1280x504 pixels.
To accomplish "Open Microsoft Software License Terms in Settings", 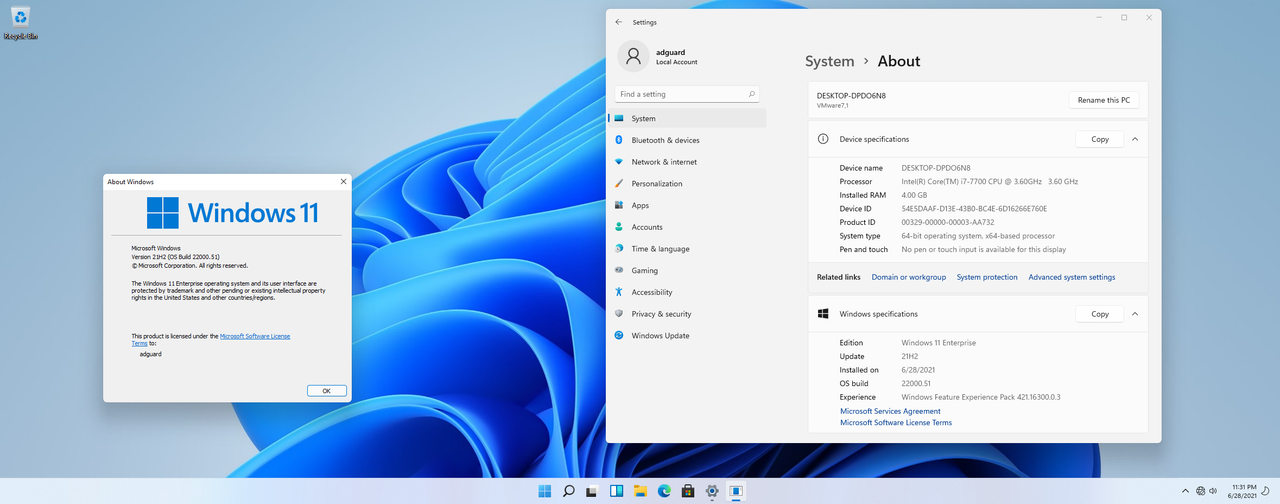I will (x=896, y=423).
